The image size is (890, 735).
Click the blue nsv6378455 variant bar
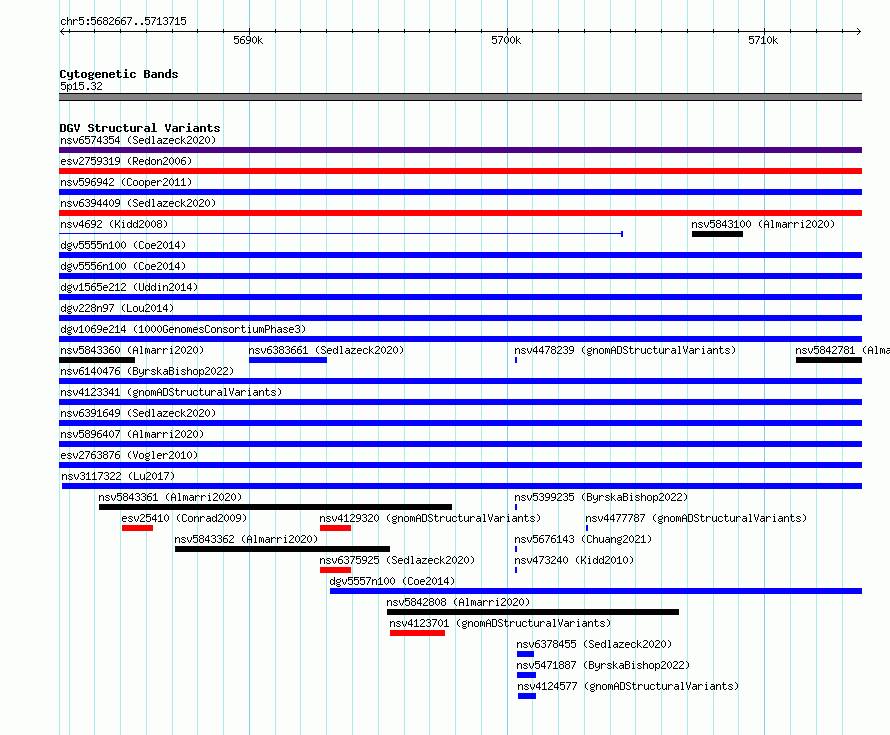pyautogui.click(x=526, y=654)
